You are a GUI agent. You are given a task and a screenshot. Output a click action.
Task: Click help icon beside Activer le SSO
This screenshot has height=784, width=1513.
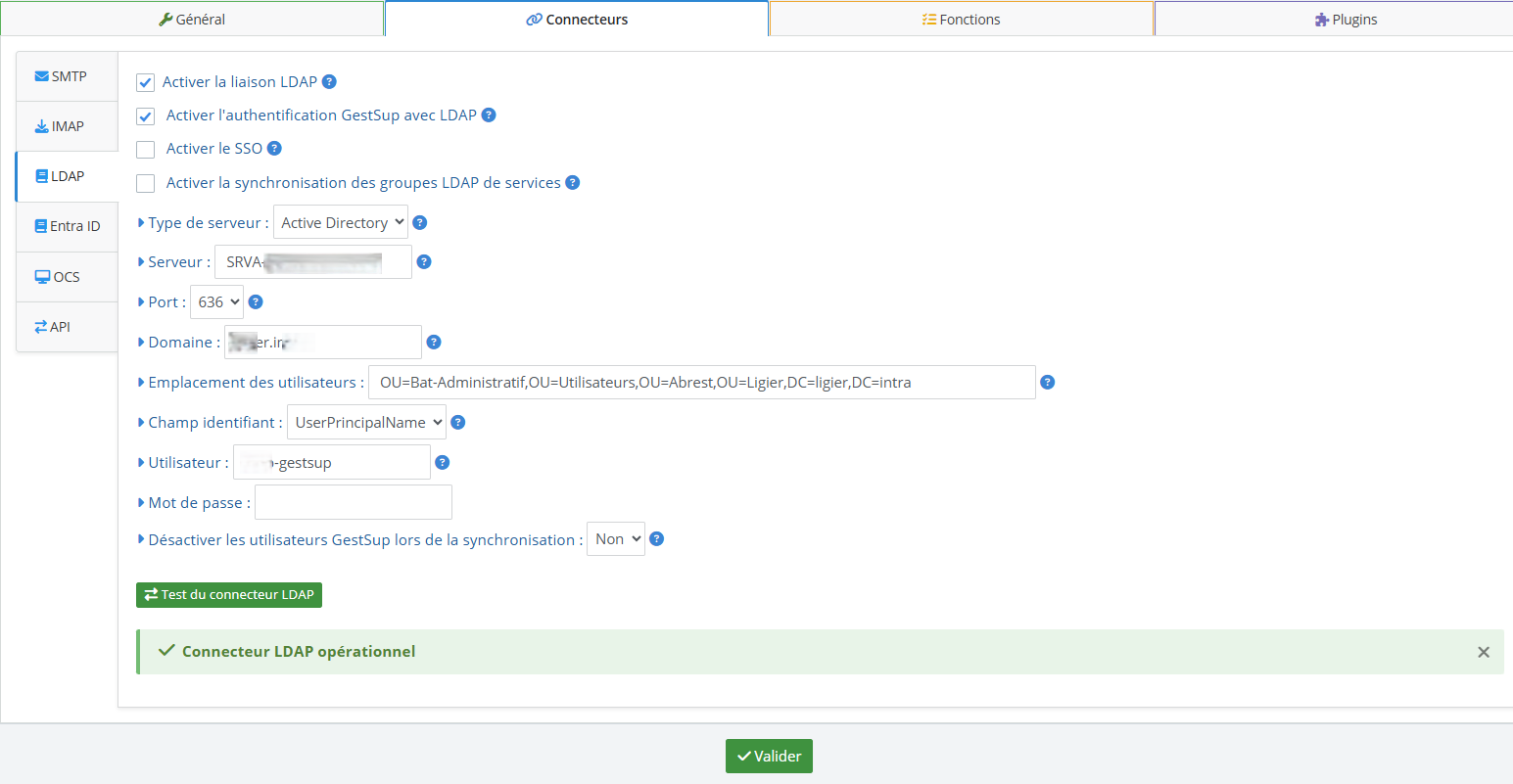[274, 149]
